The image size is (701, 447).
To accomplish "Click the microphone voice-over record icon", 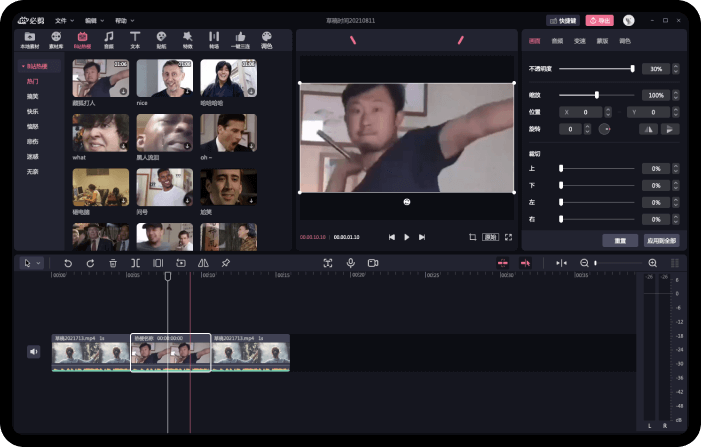I will (350, 263).
